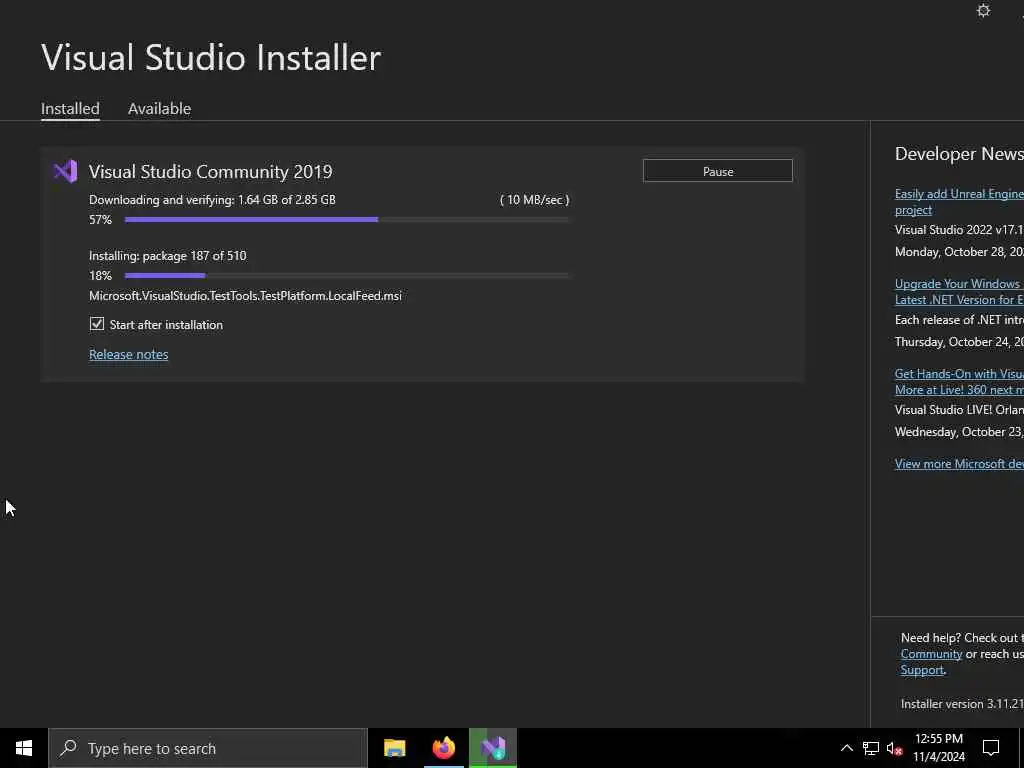The image size is (1024, 768).
Task: Click the Type here to search box
Action: (x=208, y=748)
